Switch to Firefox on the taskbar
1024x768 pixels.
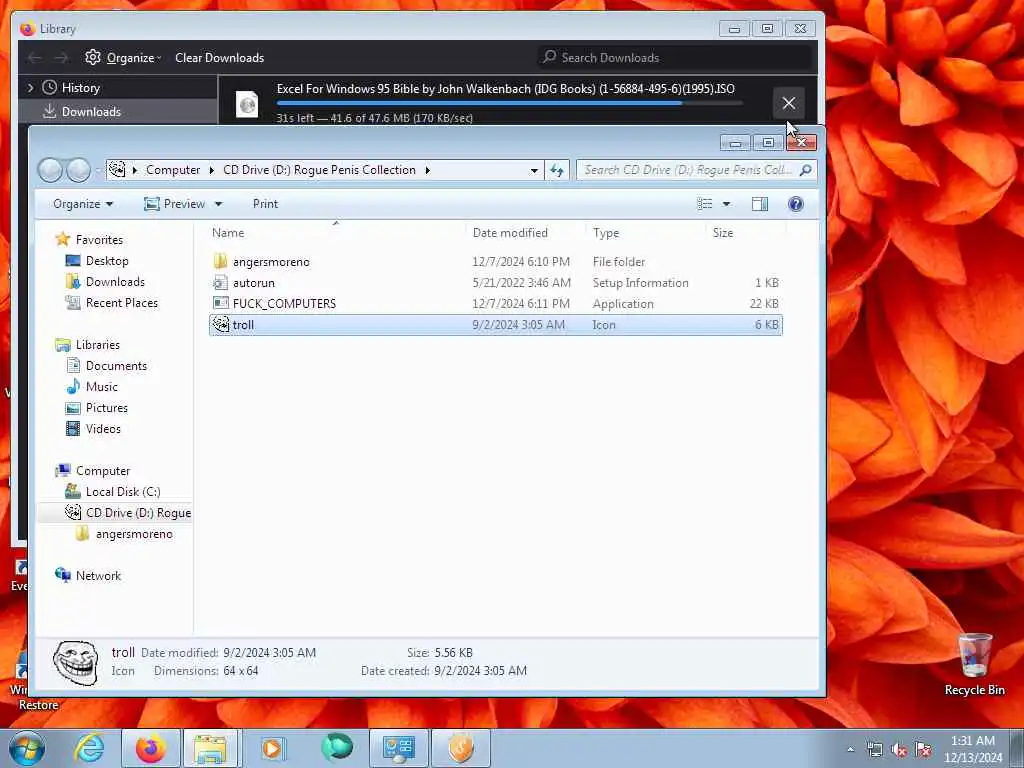pos(150,748)
